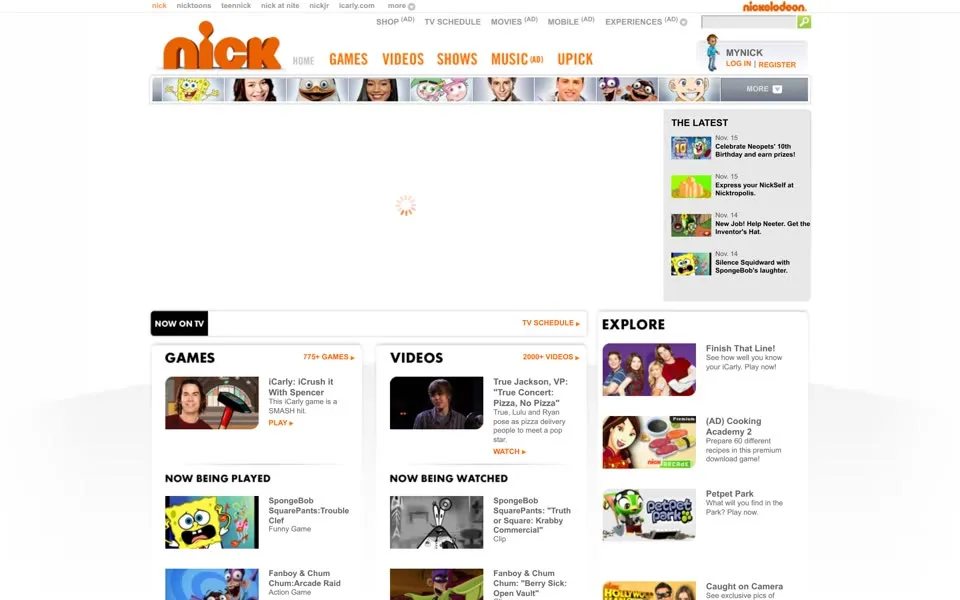Open 'Express your NickSelf at Nicktropolis' item
This screenshot has width=960, height=600.
[754, 189]
